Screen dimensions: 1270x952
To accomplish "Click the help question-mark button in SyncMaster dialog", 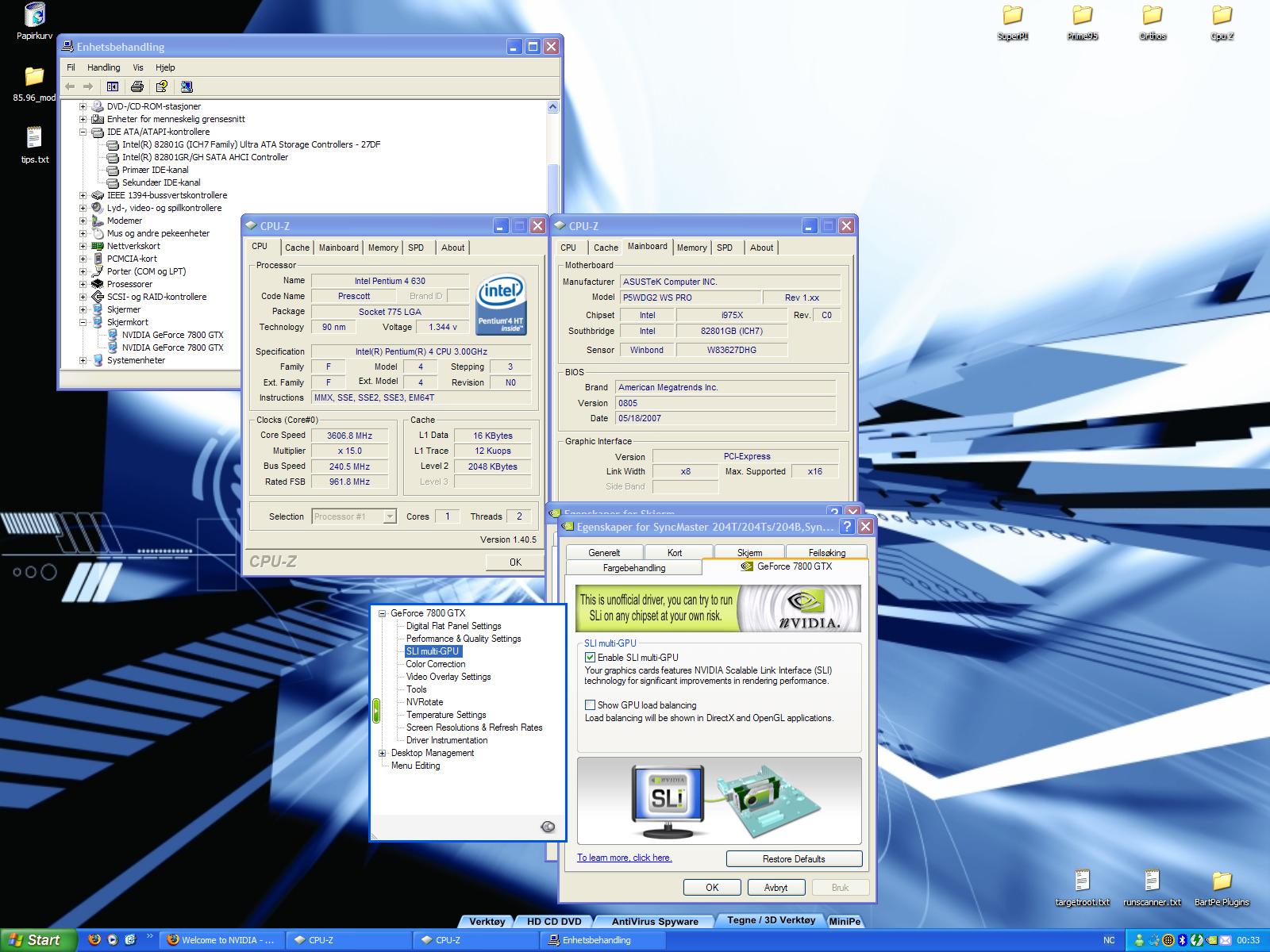I will pos(848,526).
